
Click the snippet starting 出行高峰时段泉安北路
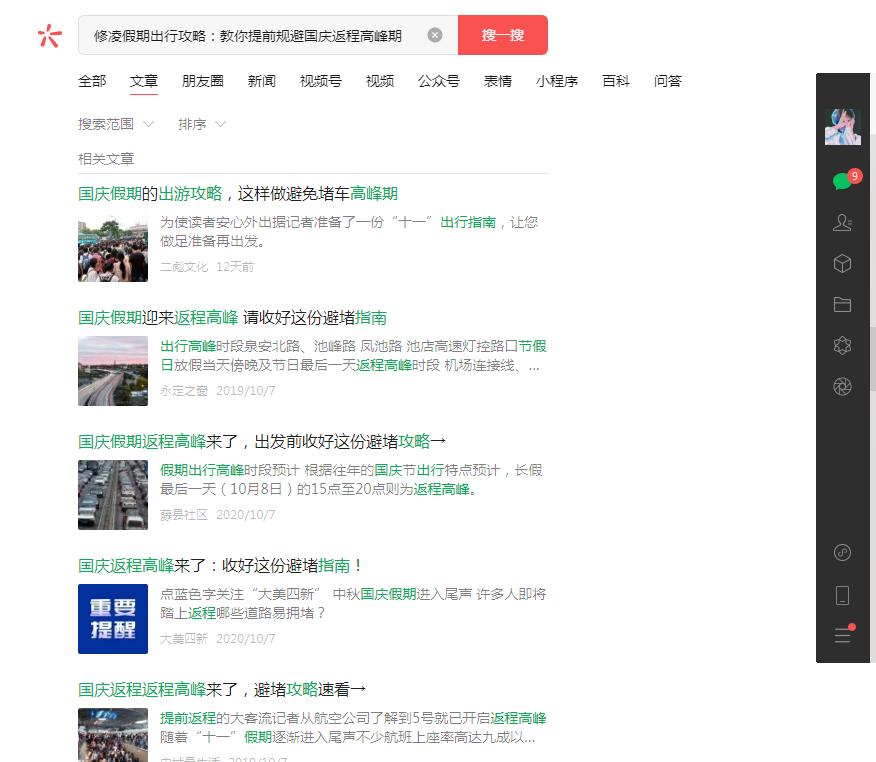353,356
